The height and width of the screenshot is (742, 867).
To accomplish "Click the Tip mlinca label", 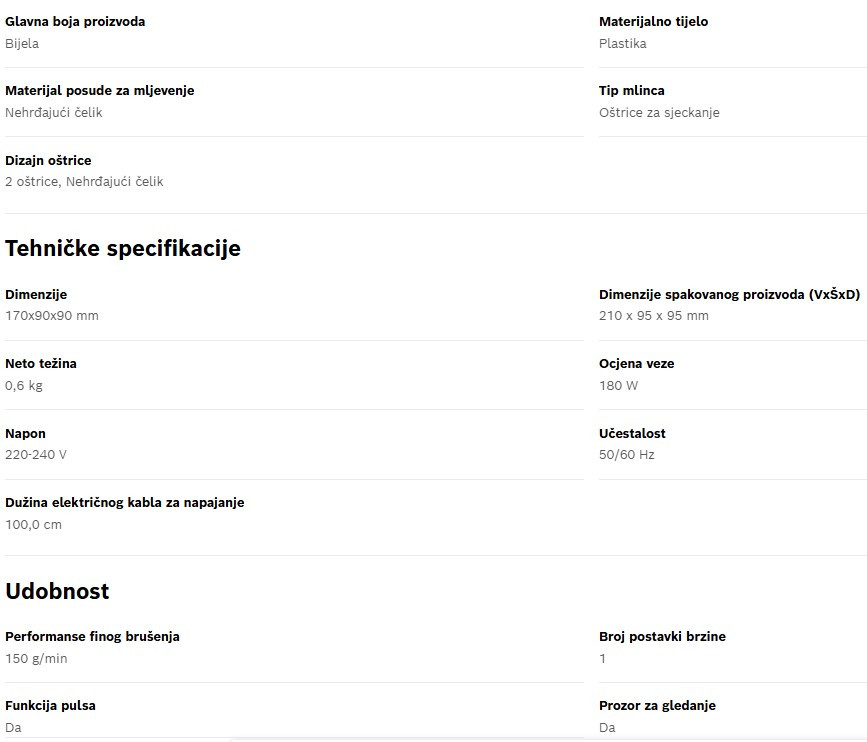I will point(631,91).
